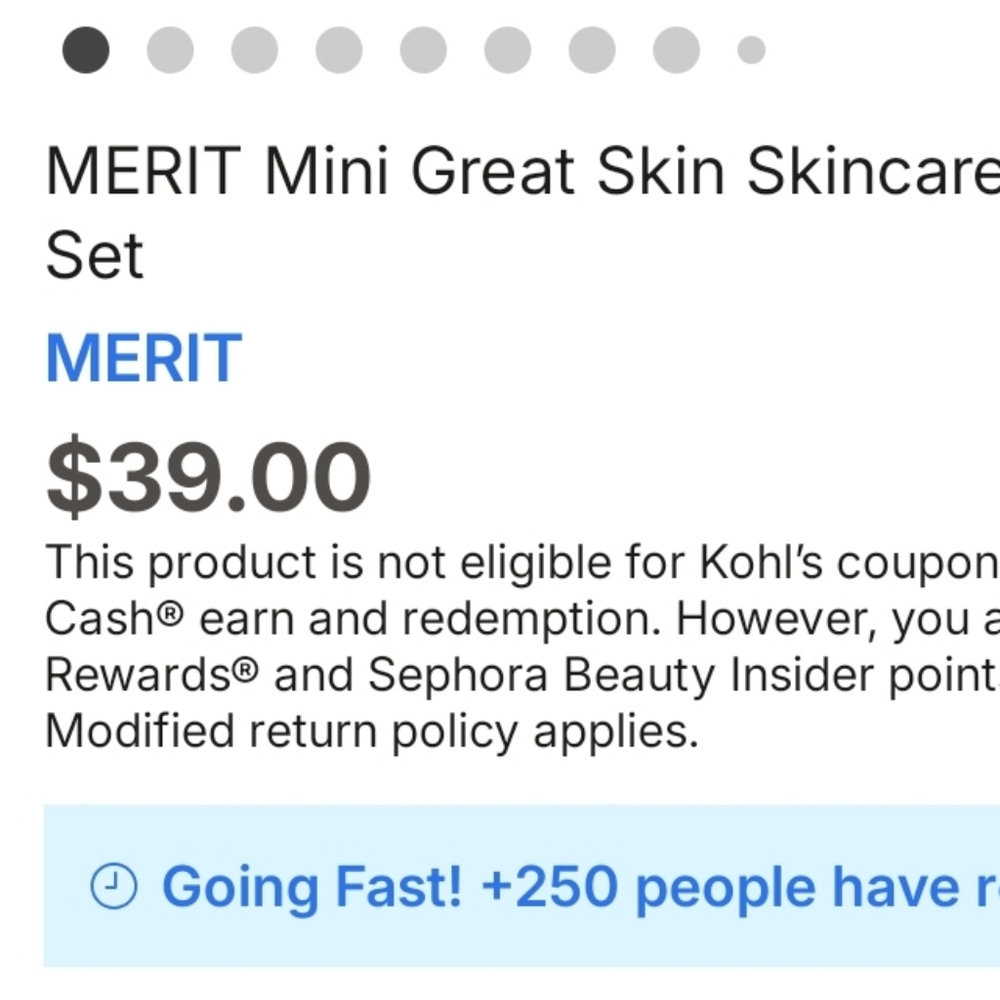Viewport: 1000px width, 1000px height.
Task: Select the dark active first carousel dot
Action: coord(86,50)
